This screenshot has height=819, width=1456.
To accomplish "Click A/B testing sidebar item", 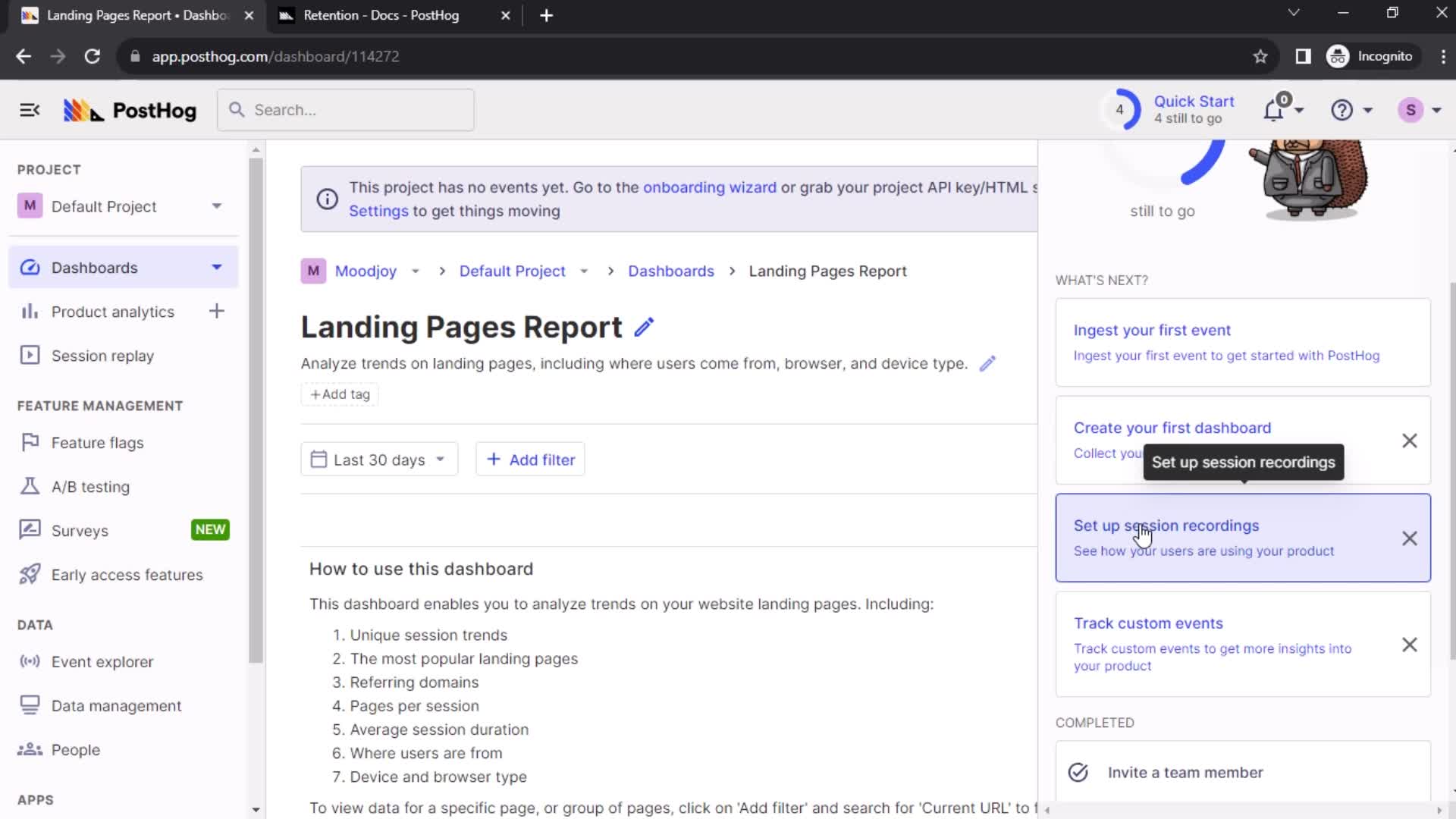I will 89,487.
